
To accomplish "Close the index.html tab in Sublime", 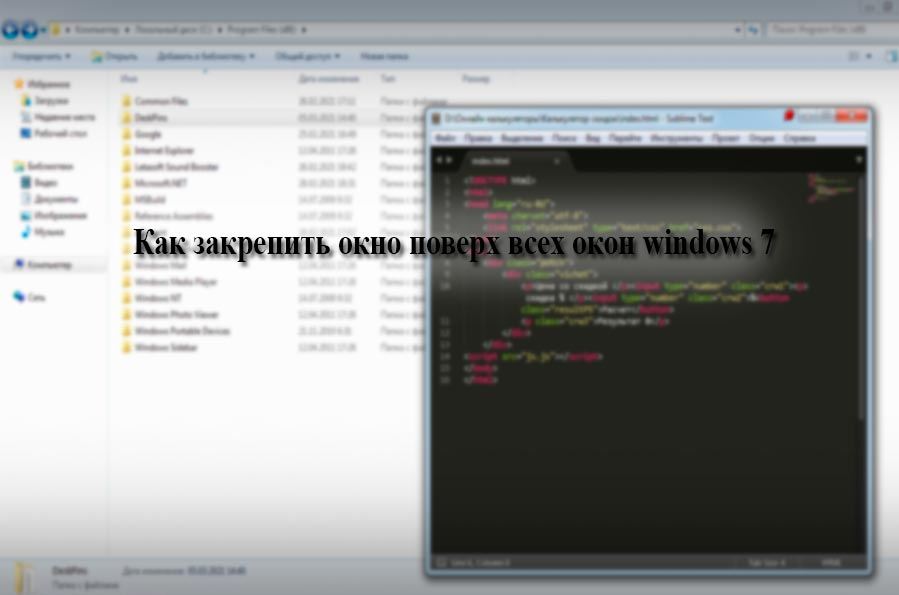I will [556, 162].
